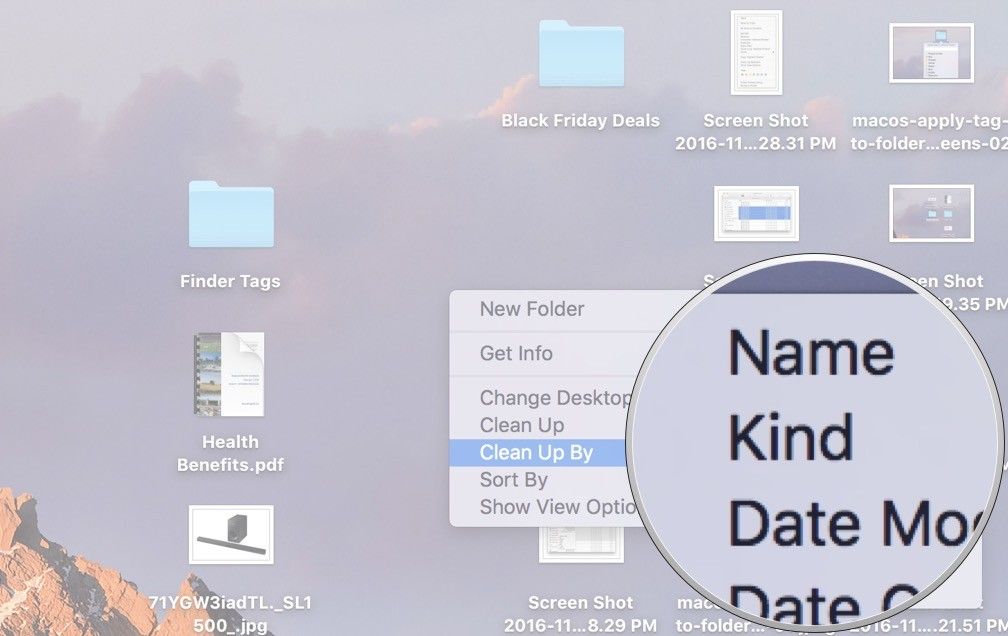Open the Black Friday Deals folder
This screenshot has height=636, width=1008.
[x=581, y=54]
